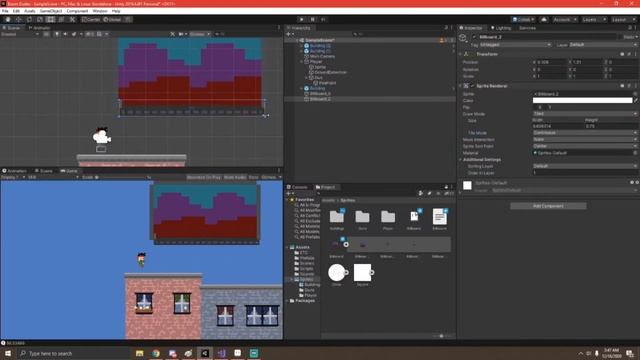Open Shaded draw mode dropdown
The width and height of the screenshot is (640, 360).
[x=20, y=34]
